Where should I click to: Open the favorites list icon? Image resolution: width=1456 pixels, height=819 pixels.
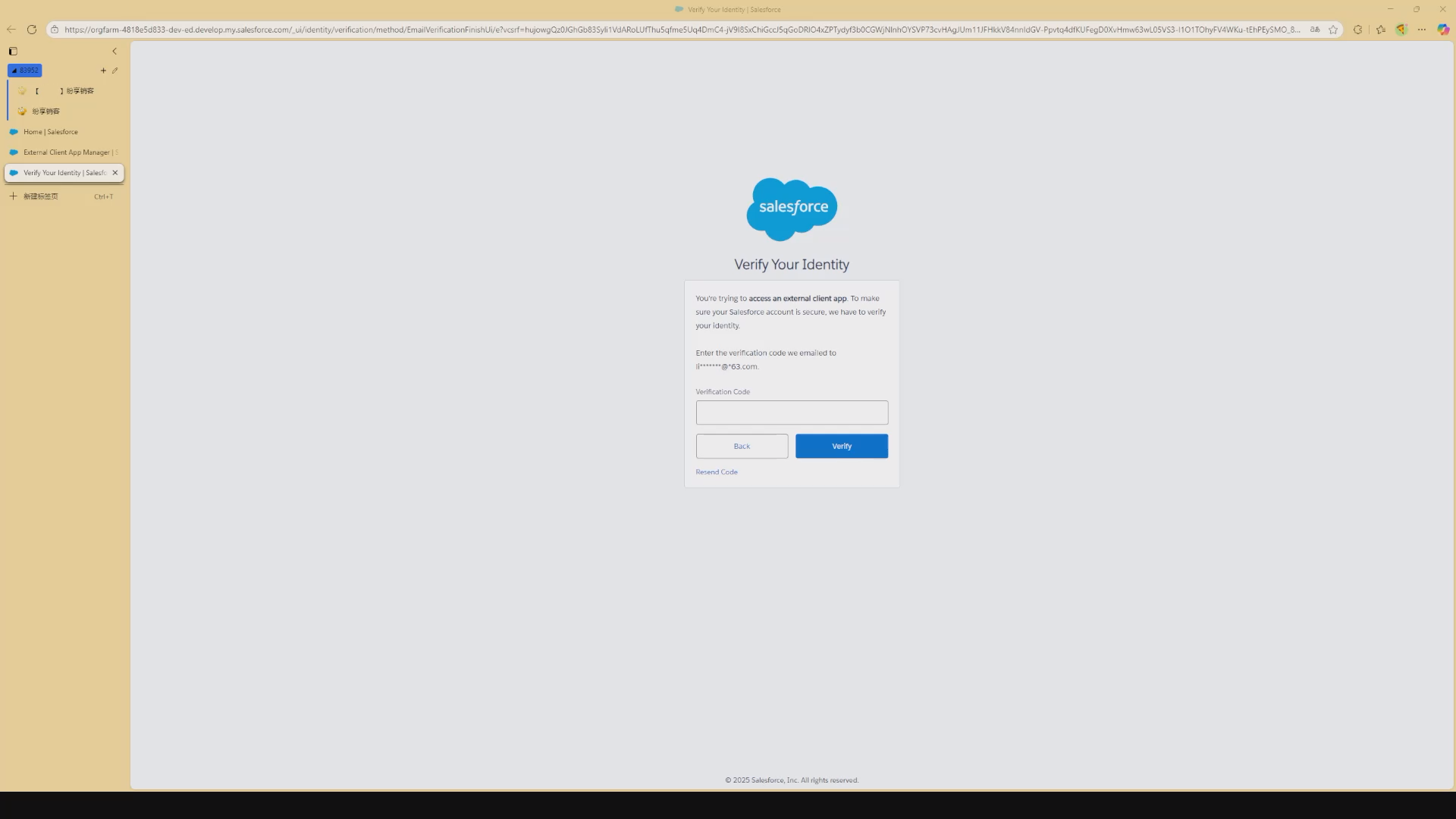1381,30
